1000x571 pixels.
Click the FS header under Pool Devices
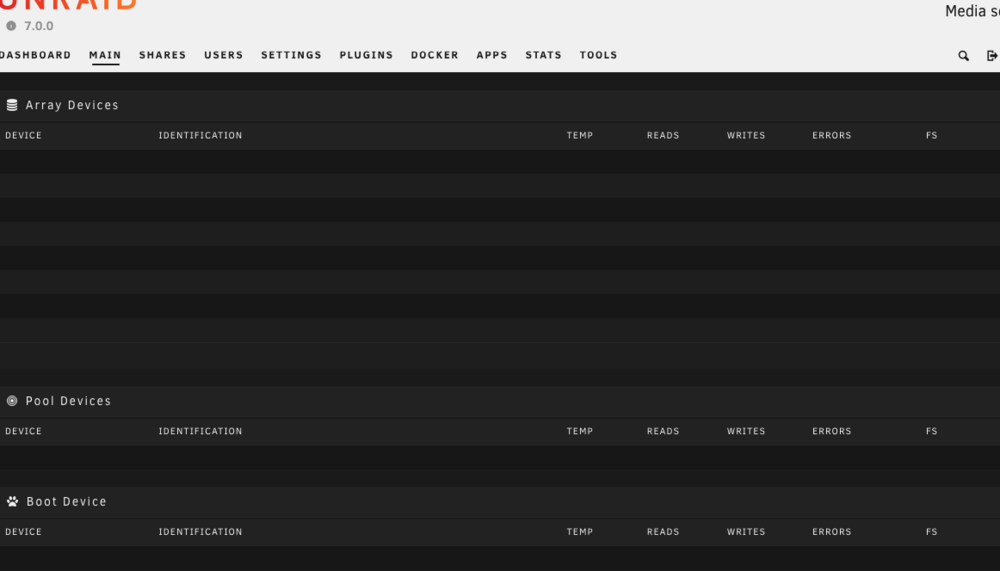(932, 431)
